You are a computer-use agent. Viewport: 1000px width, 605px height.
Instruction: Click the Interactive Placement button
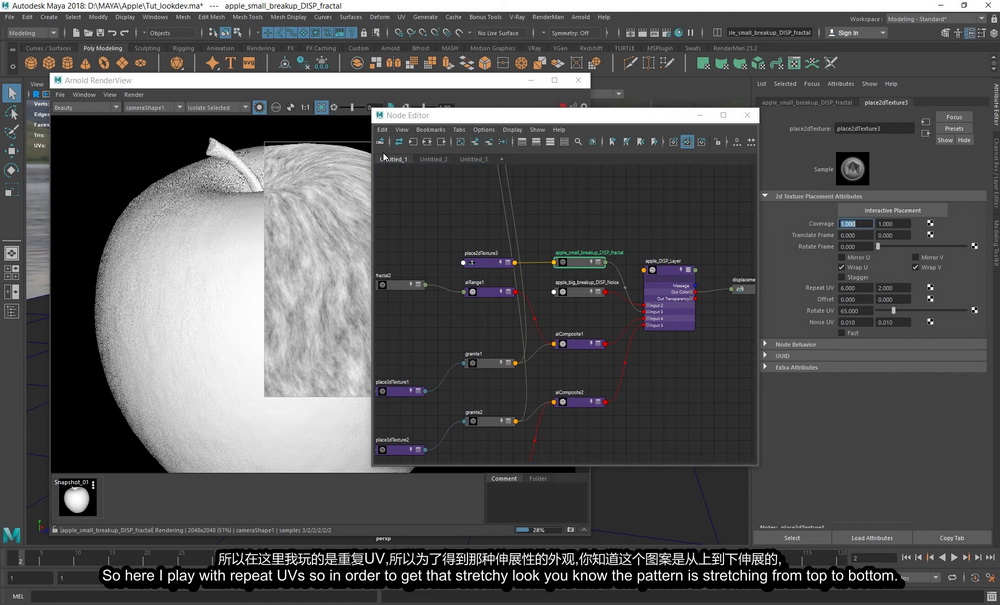point(892,210)
